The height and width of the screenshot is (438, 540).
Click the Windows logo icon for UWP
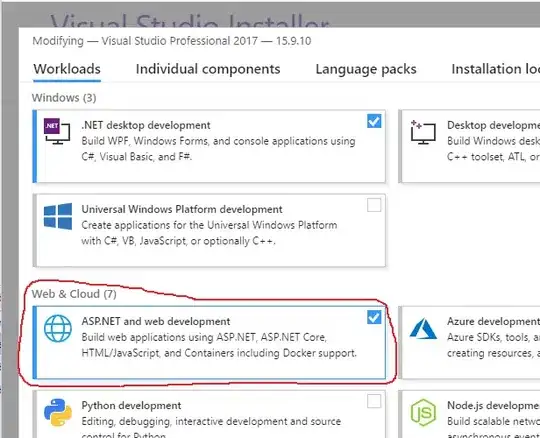[x=58, y=216]
